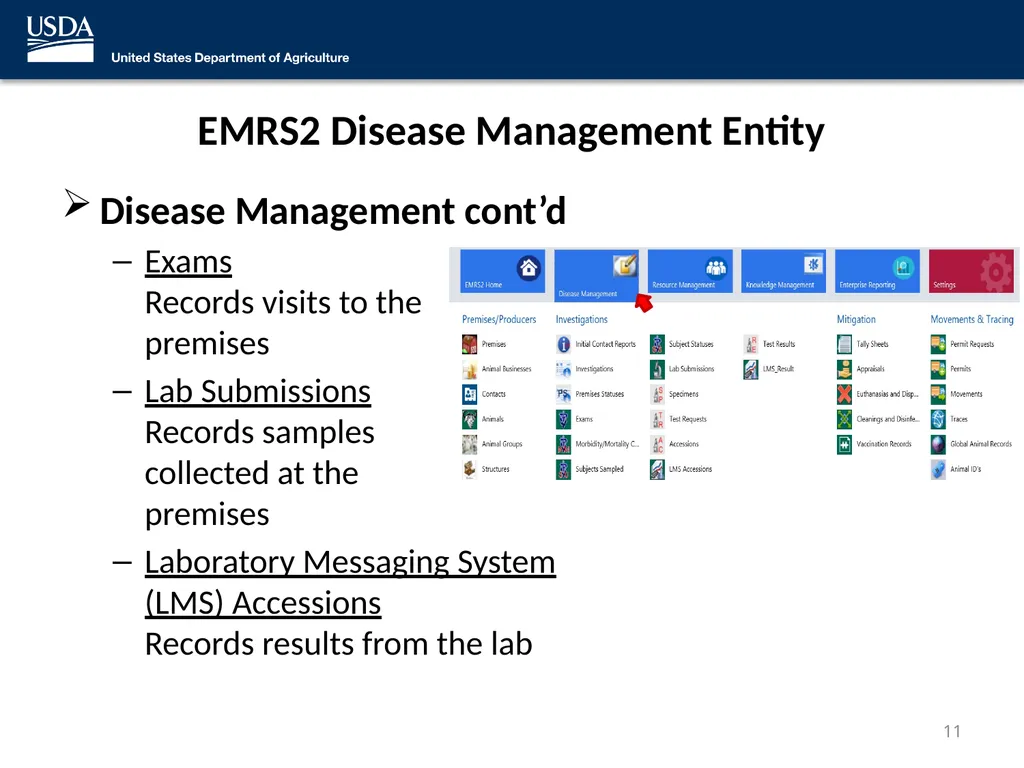Click the Investigations group heading
The image size is (1024, 768).
tap(582, 319)
